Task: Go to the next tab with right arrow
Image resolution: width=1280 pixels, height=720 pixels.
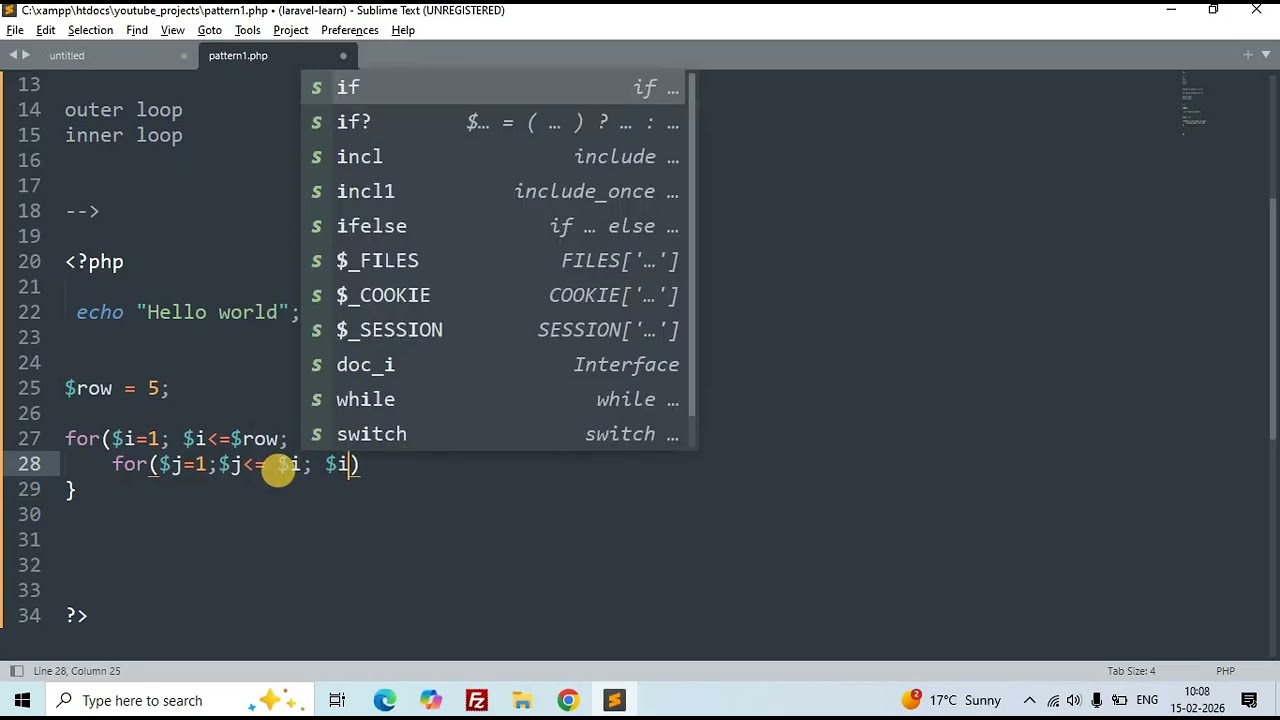Action: (26, 55)
